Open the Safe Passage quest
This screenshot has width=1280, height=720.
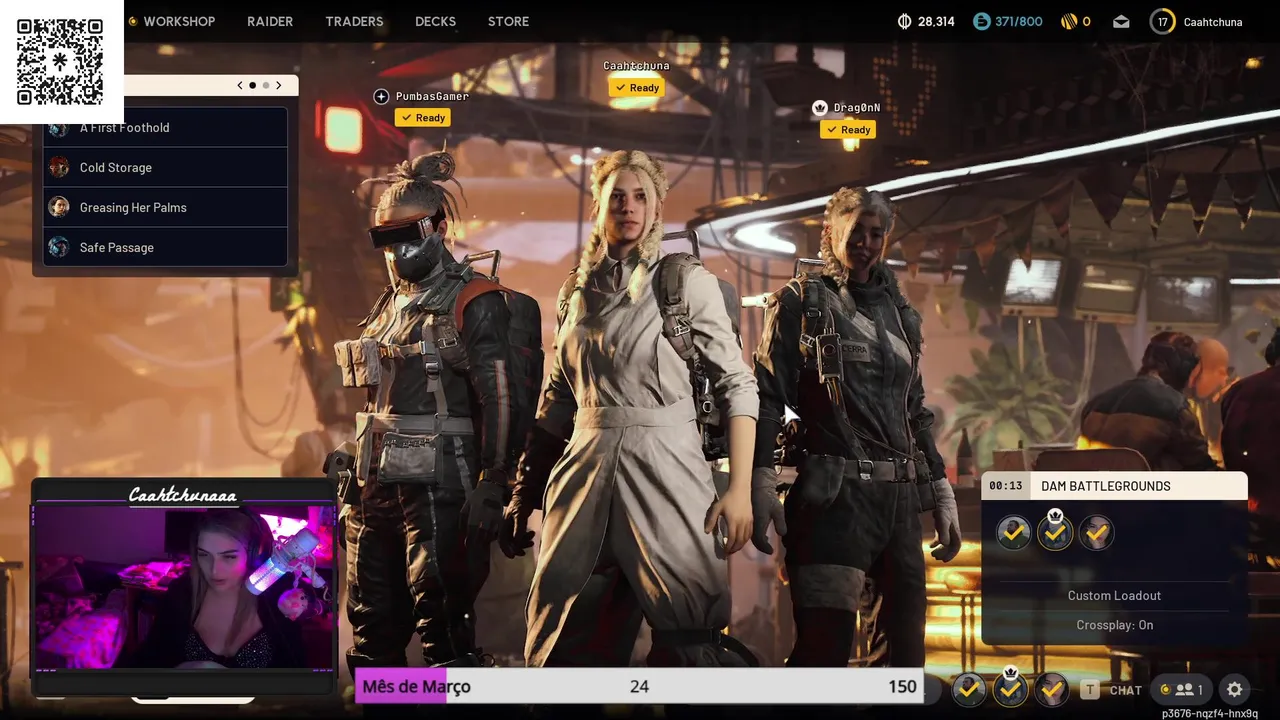[x=165, y=247]
